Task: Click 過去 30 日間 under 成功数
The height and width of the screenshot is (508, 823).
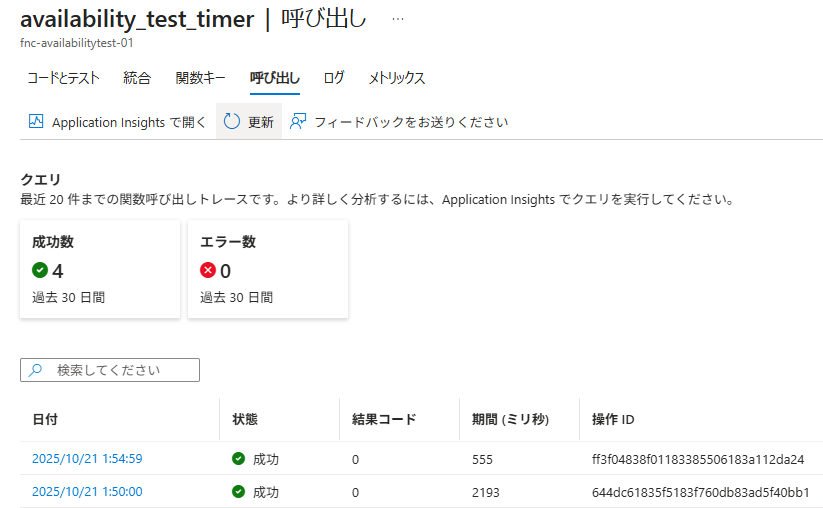Action: click(68, 298)
